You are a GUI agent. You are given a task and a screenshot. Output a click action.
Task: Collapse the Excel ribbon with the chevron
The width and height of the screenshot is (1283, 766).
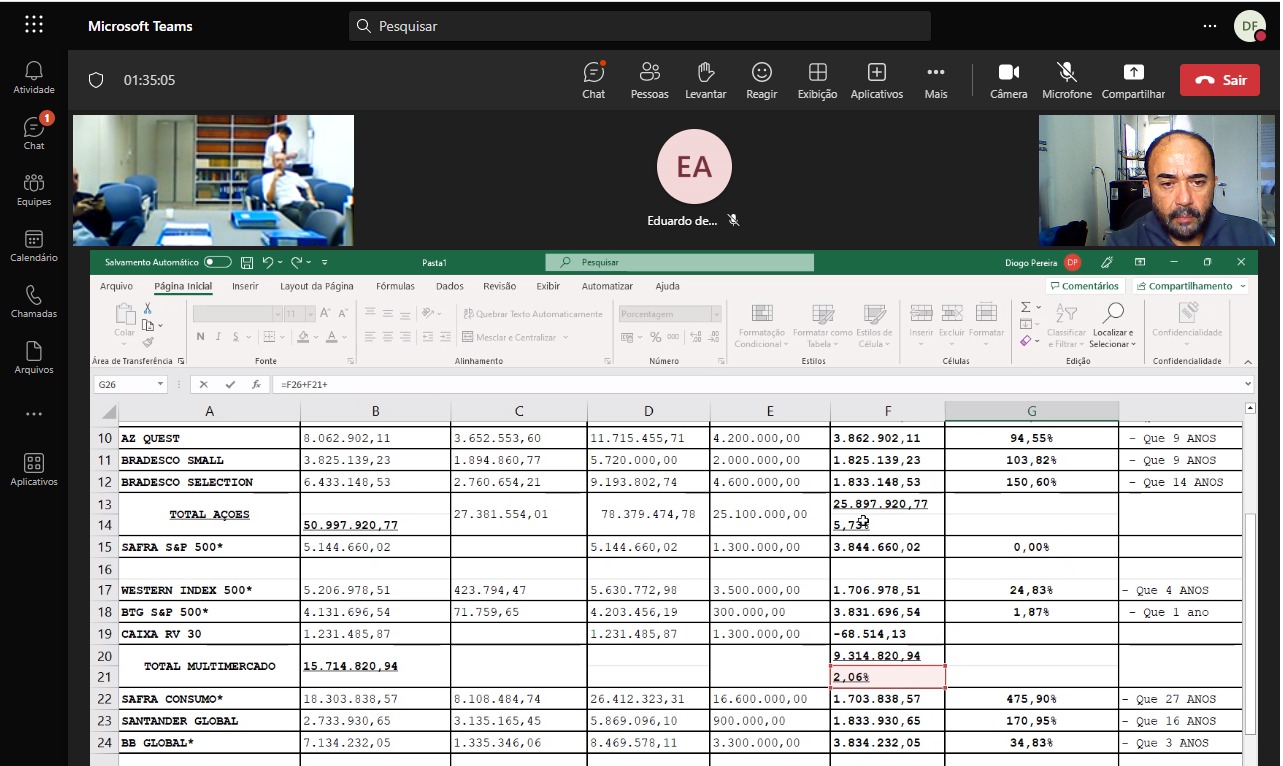click(x=1247, y=362)
